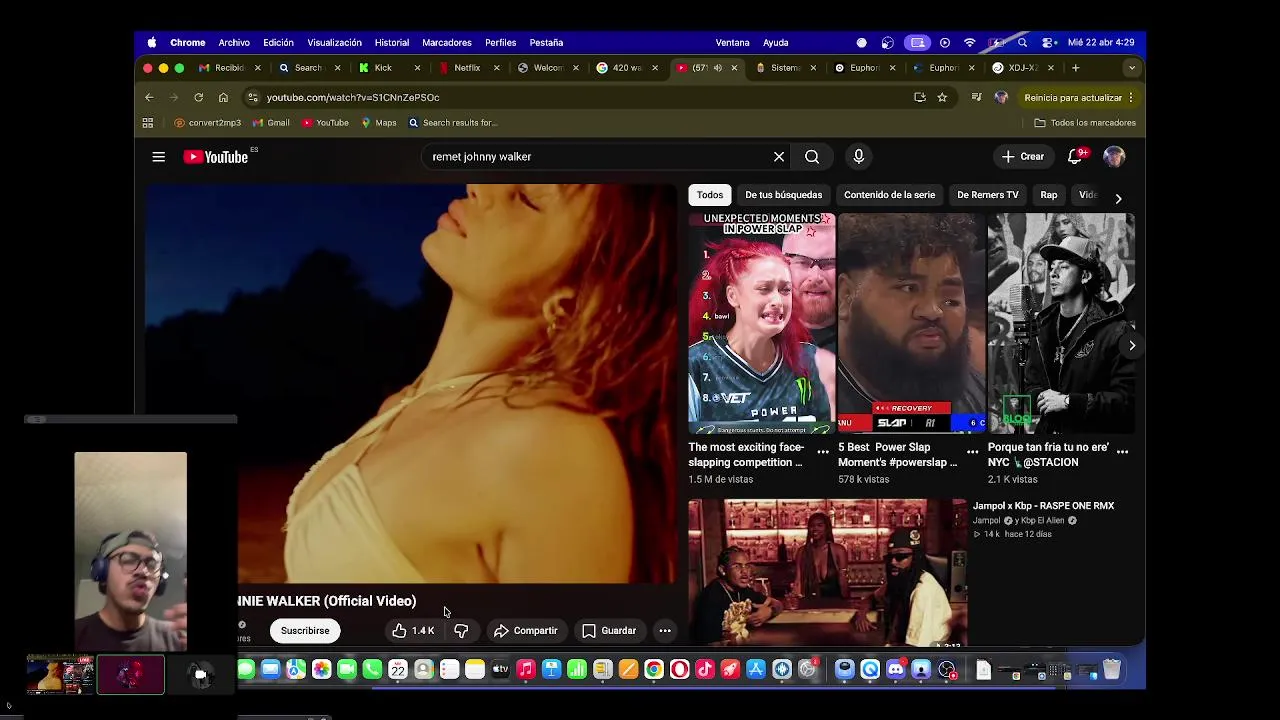Reload the page in Chrome
The width and height of the screenshot is (1280, 720).
tap(198, 97)
